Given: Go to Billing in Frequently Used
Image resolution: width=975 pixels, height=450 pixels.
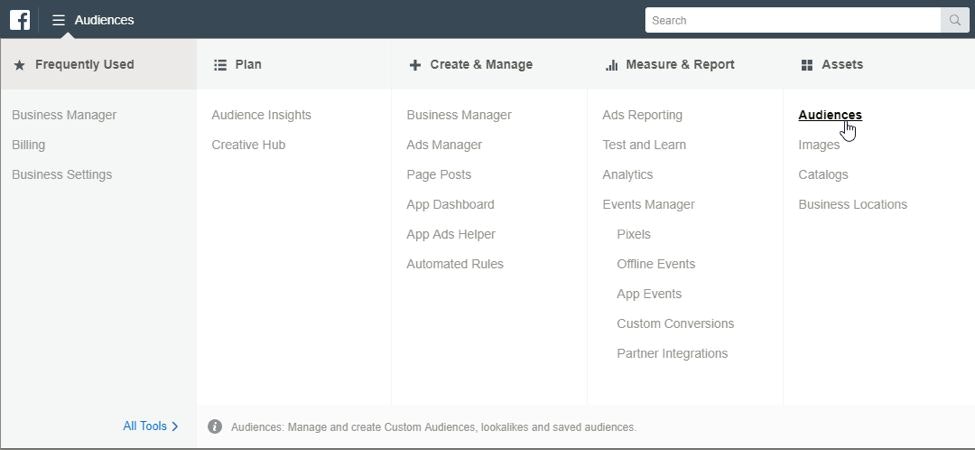Looking at the screenshot, I should (x=28, y=145).
